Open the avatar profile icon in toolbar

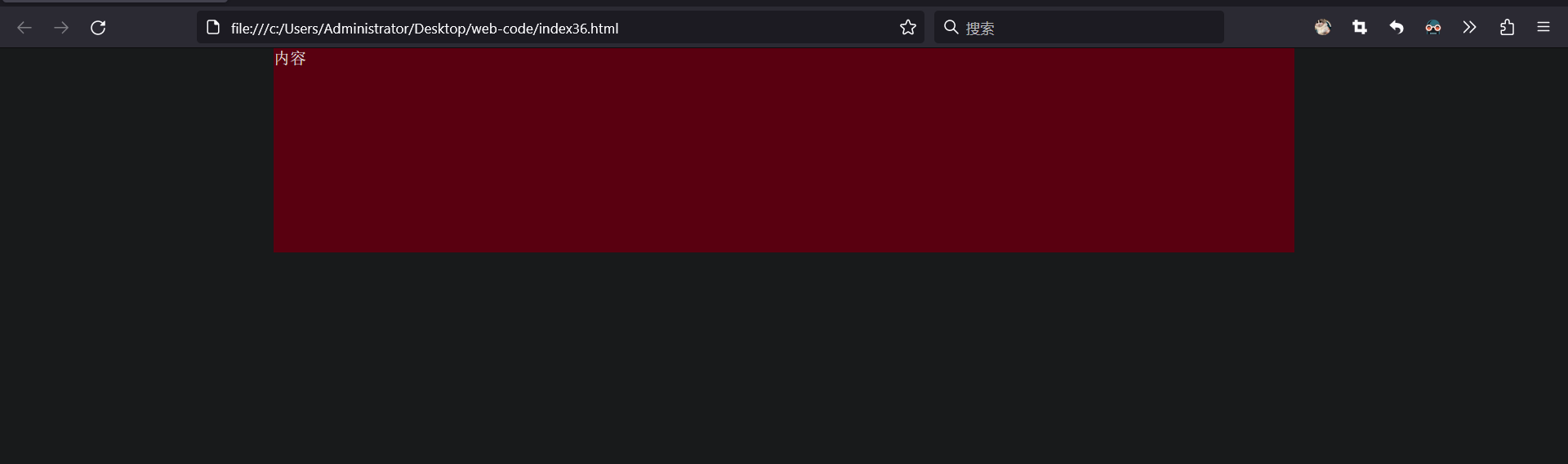(x=1323, y=28)
